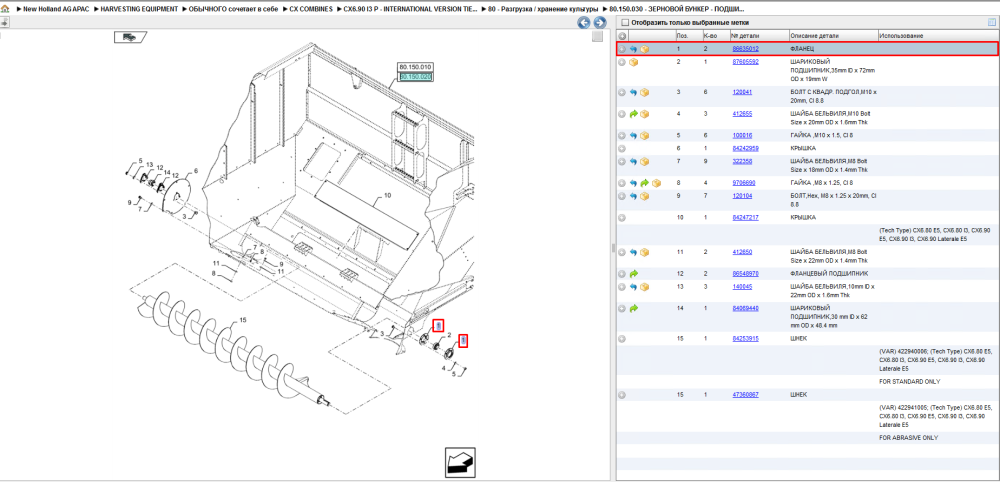Click the small square icon above diagram corner
The height and width of the screenshot is (482, 1000).
pos(597,36)
